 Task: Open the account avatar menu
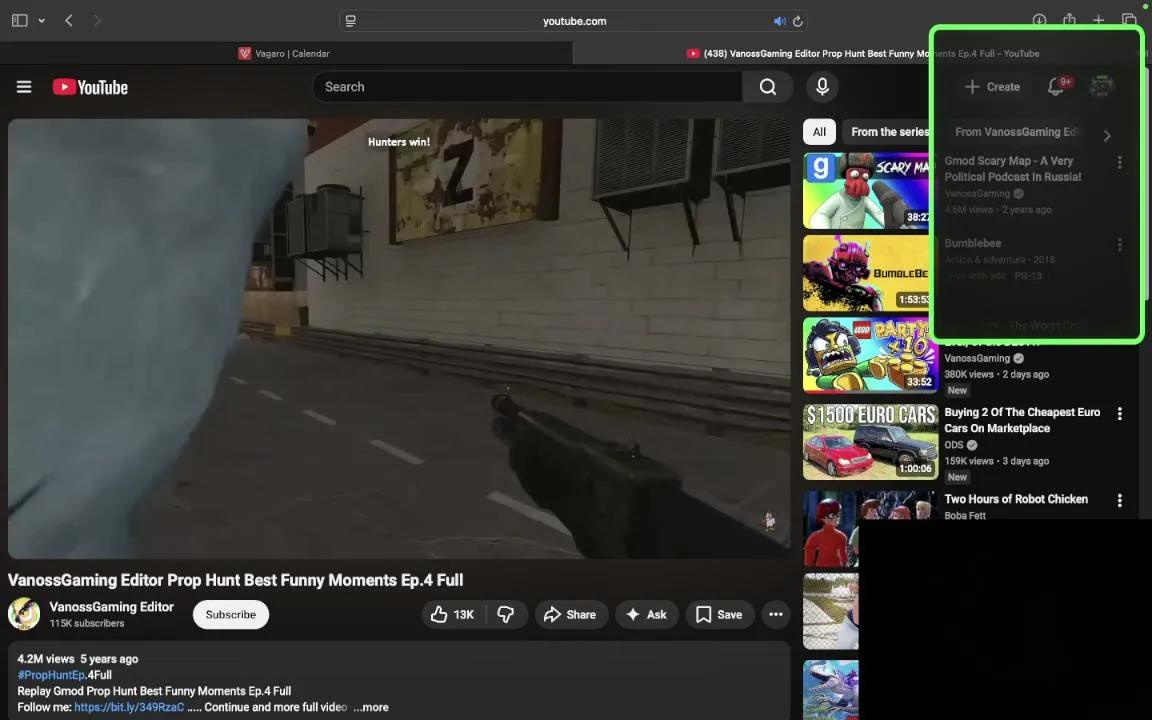(1101, 87)
